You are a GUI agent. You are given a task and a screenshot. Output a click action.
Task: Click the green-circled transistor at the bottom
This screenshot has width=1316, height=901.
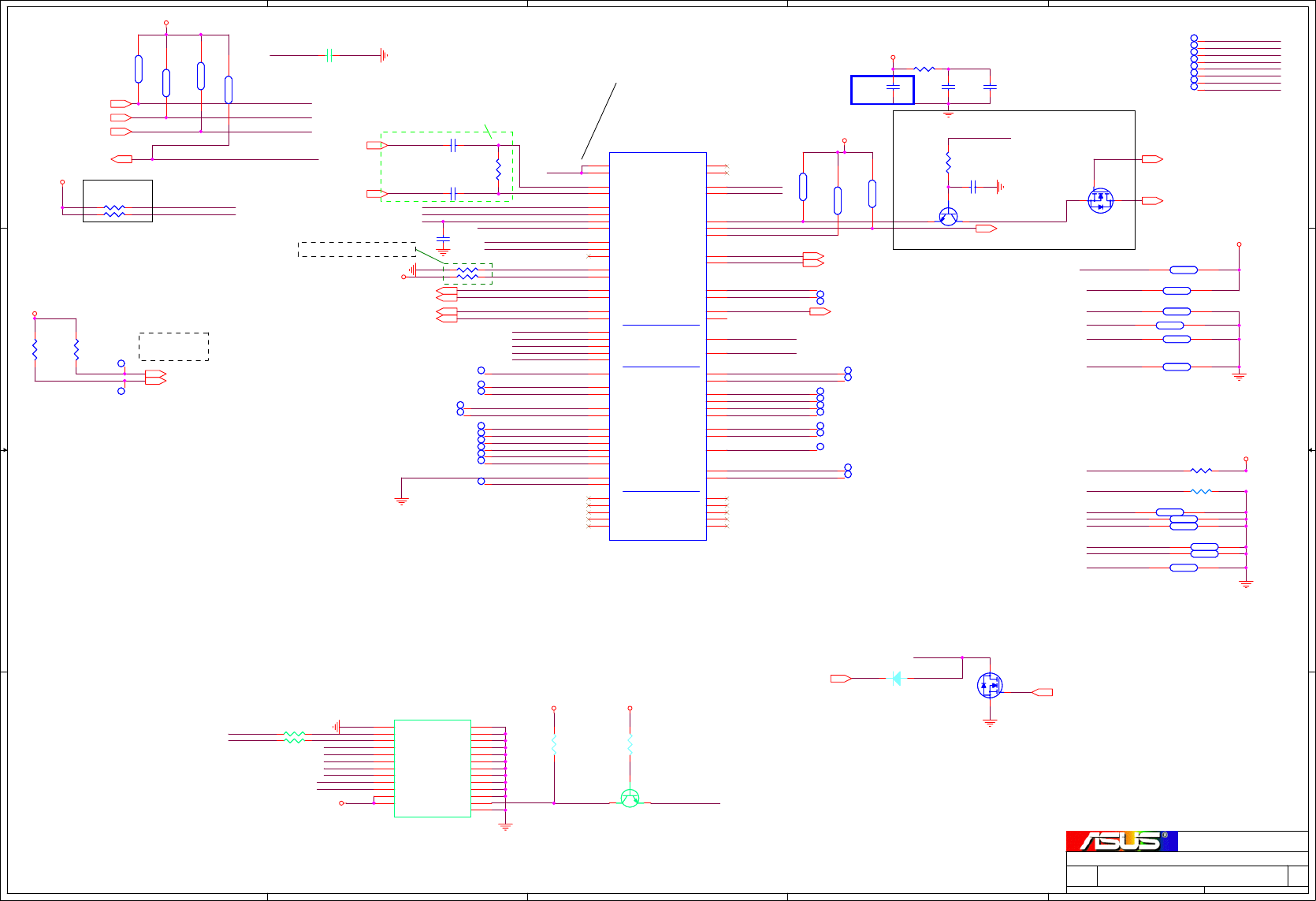point(630,798)
